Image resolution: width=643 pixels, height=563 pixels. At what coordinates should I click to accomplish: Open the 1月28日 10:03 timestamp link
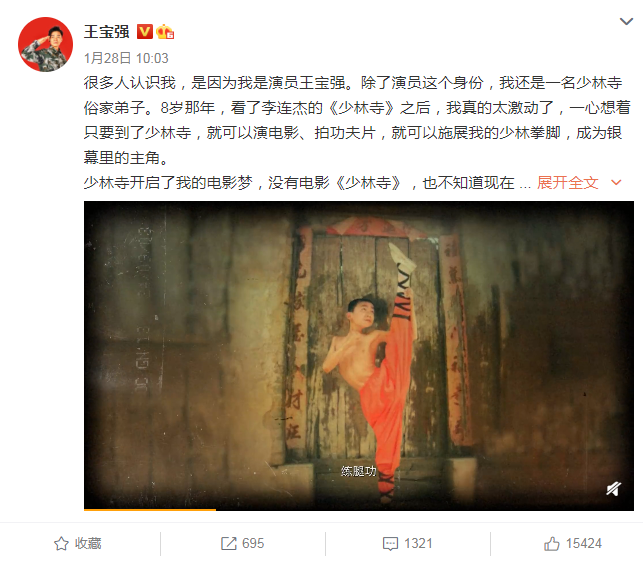(126, 58)
